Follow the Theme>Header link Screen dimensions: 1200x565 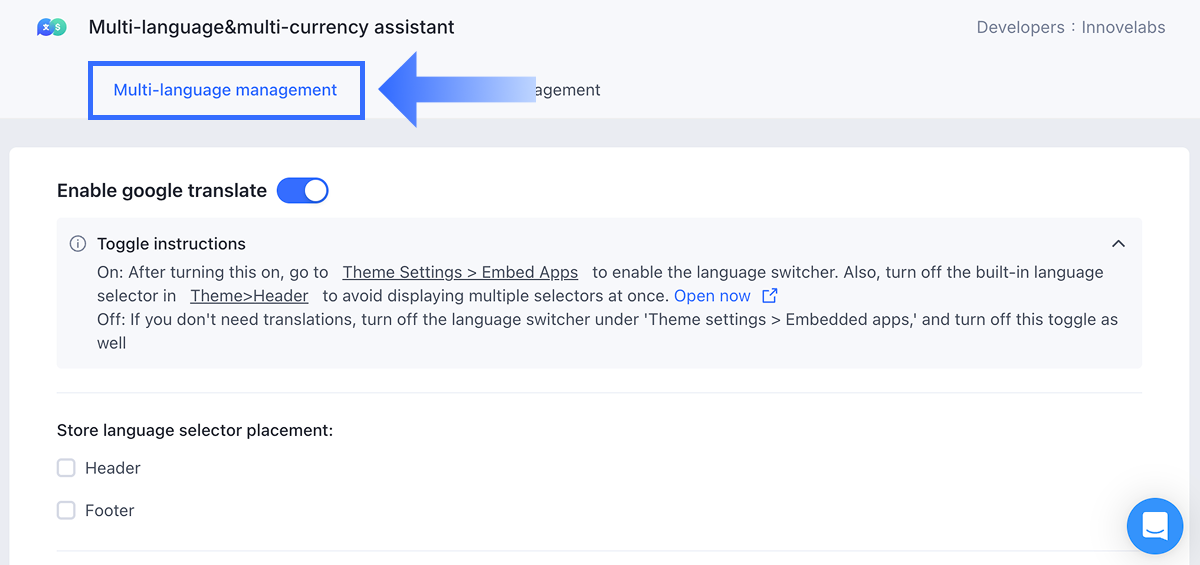click(x=249, y=296)
